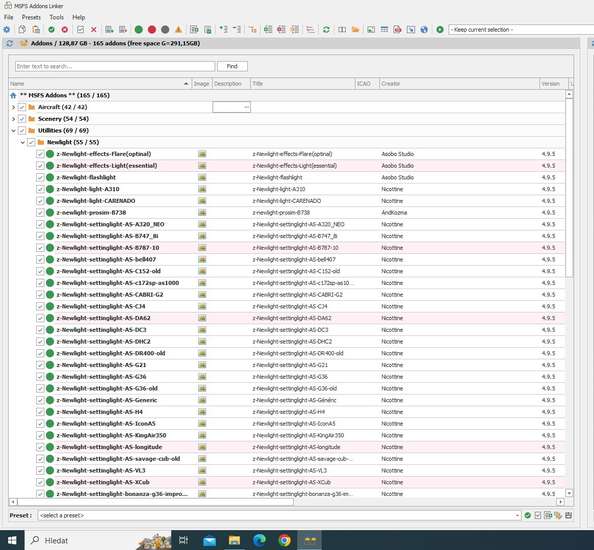Click the Enter text to search field
The height and width of the screenshot is (550, 594).
click(115, 66)
